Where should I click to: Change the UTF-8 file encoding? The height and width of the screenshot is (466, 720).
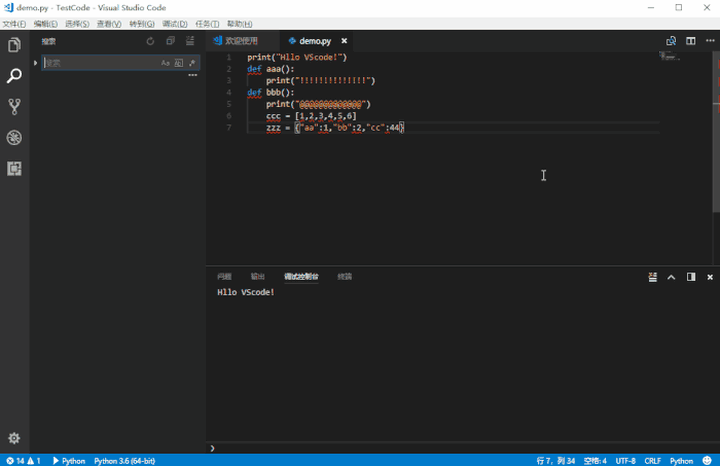point(625,460)
